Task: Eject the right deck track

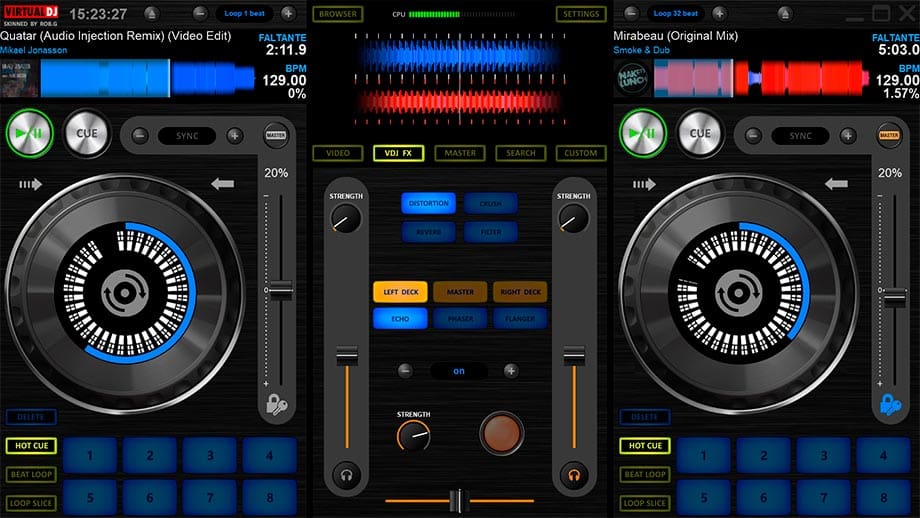Action: (784, 13)
